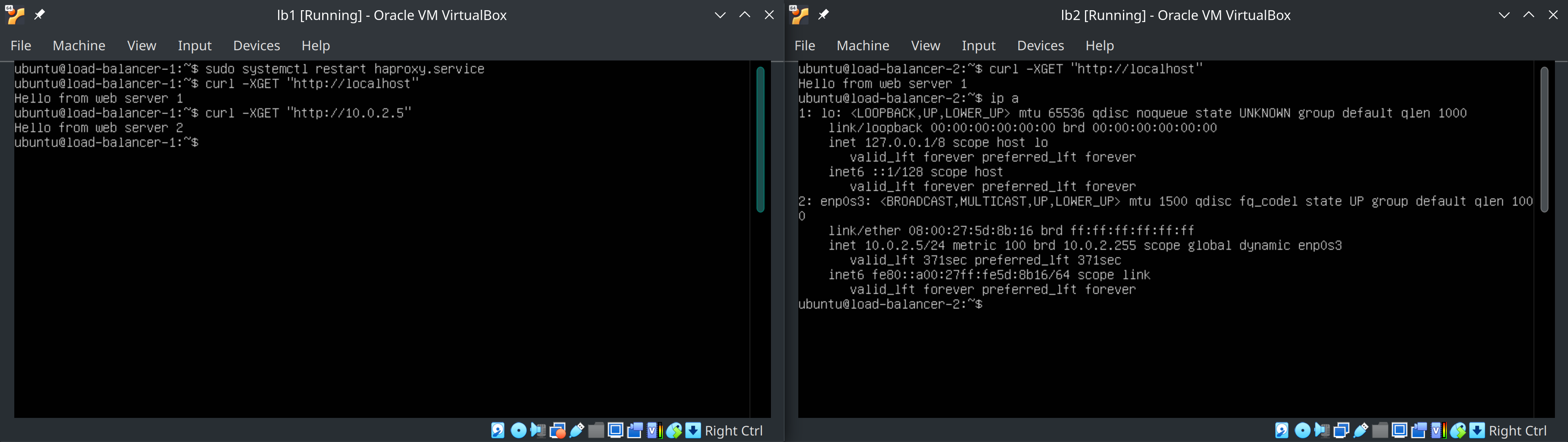Click optical drive icon in lb2 status bar
Image resolution: width=1568 pixels, height=442 pixels.
click(1302, 431)
